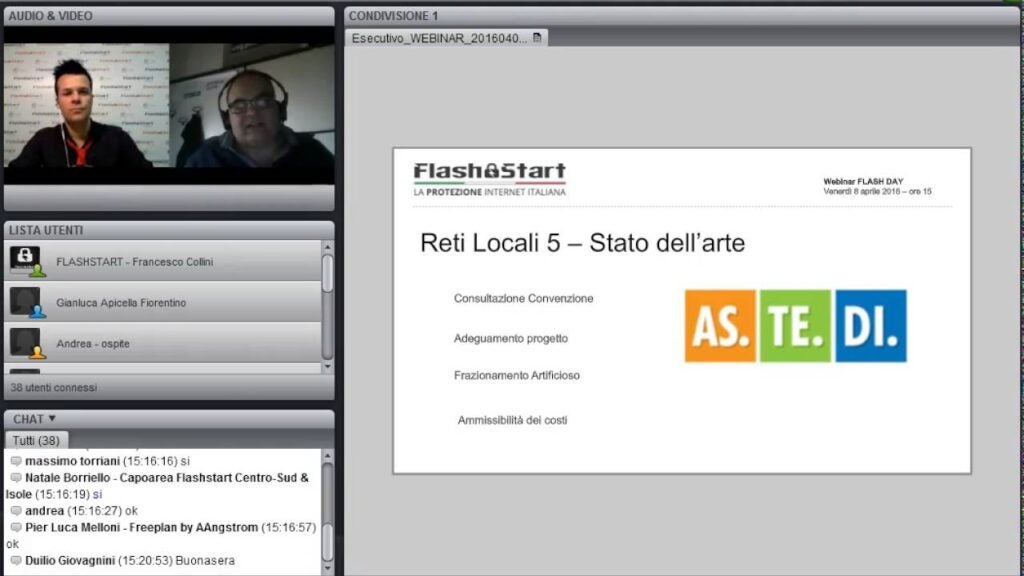Viewport: 1024px width, 576px height.
Task: Select user Gianluca Apicella Fiorentino
Action: [163, 302]
